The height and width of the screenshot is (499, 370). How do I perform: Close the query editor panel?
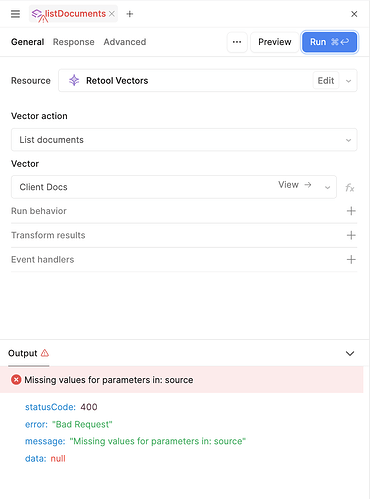click(x=354, y=14)
